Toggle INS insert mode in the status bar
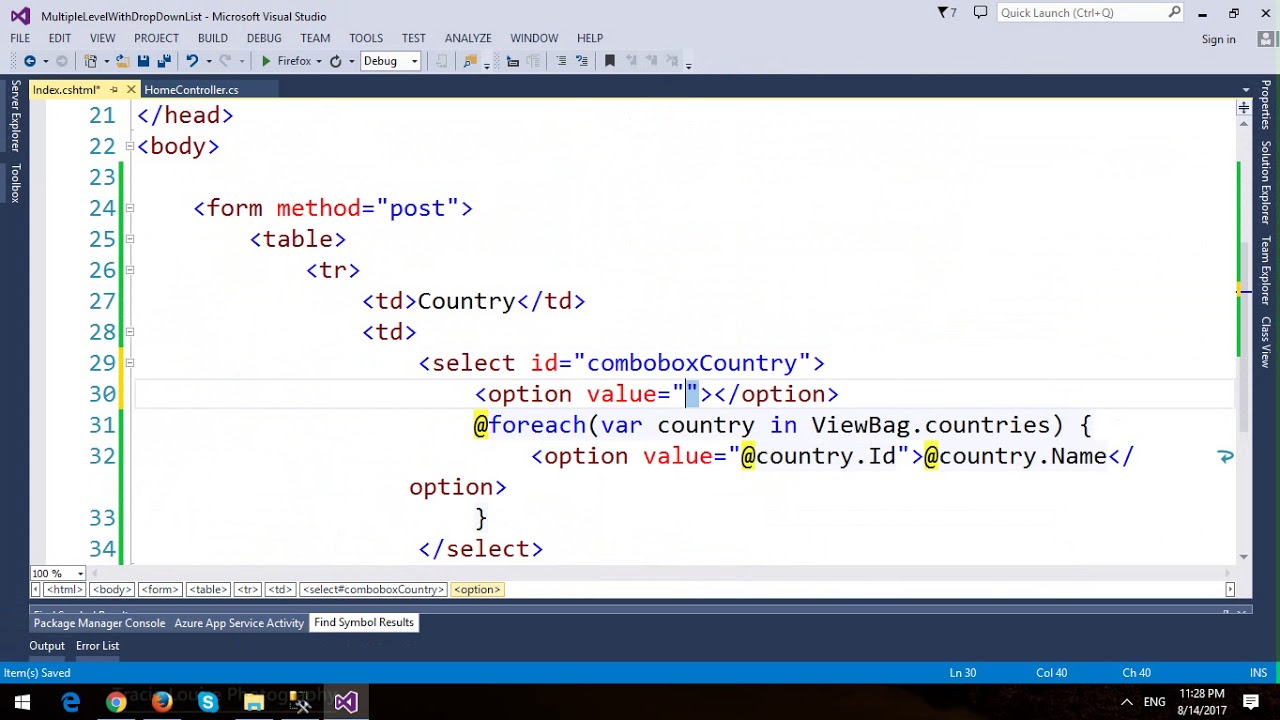The height and width of the screenshot is (720, 1280). click(x=1258, y=673)
